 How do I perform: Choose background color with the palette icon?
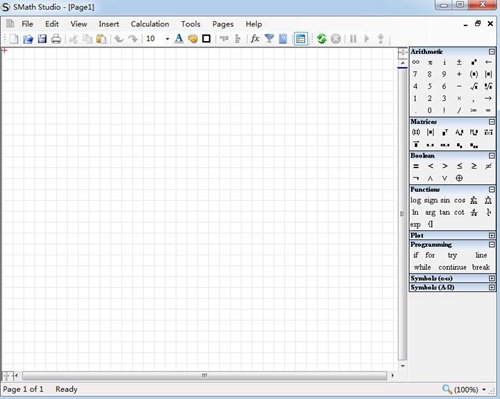tap(193, 39)
